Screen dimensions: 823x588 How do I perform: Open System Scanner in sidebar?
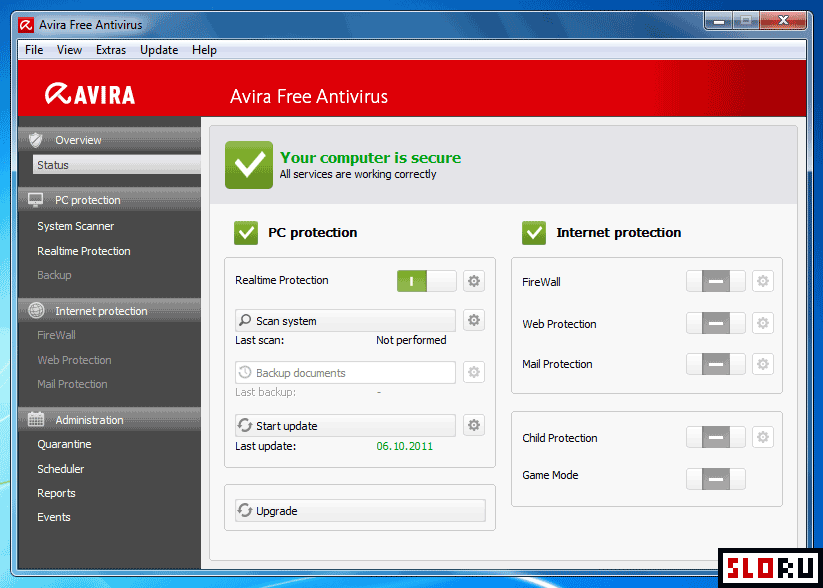[x=76, y=226]
